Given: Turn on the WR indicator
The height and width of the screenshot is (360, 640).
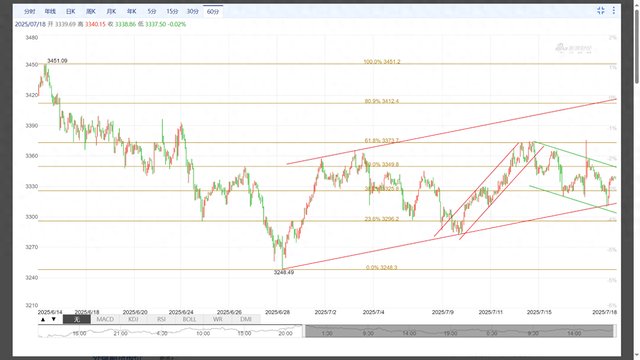Looking at the screenshot, I should 218,319.
